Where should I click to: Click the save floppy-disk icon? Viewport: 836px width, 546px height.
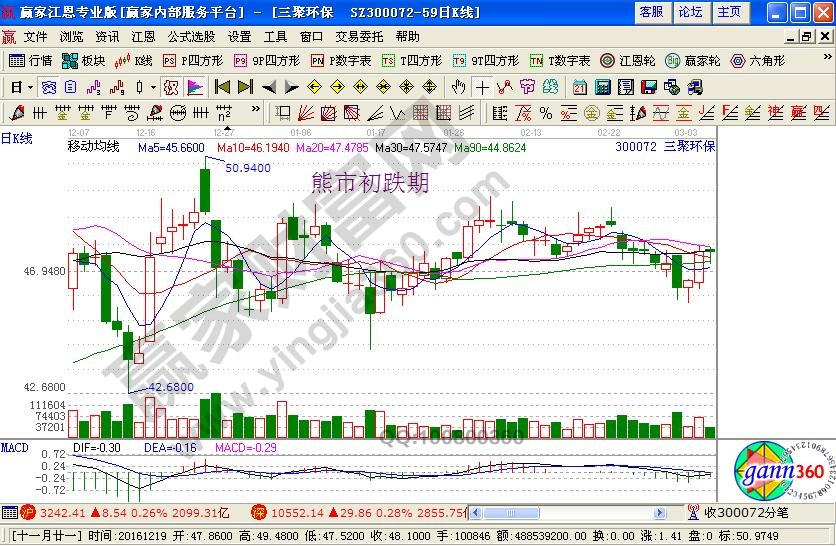click(648, 87)
